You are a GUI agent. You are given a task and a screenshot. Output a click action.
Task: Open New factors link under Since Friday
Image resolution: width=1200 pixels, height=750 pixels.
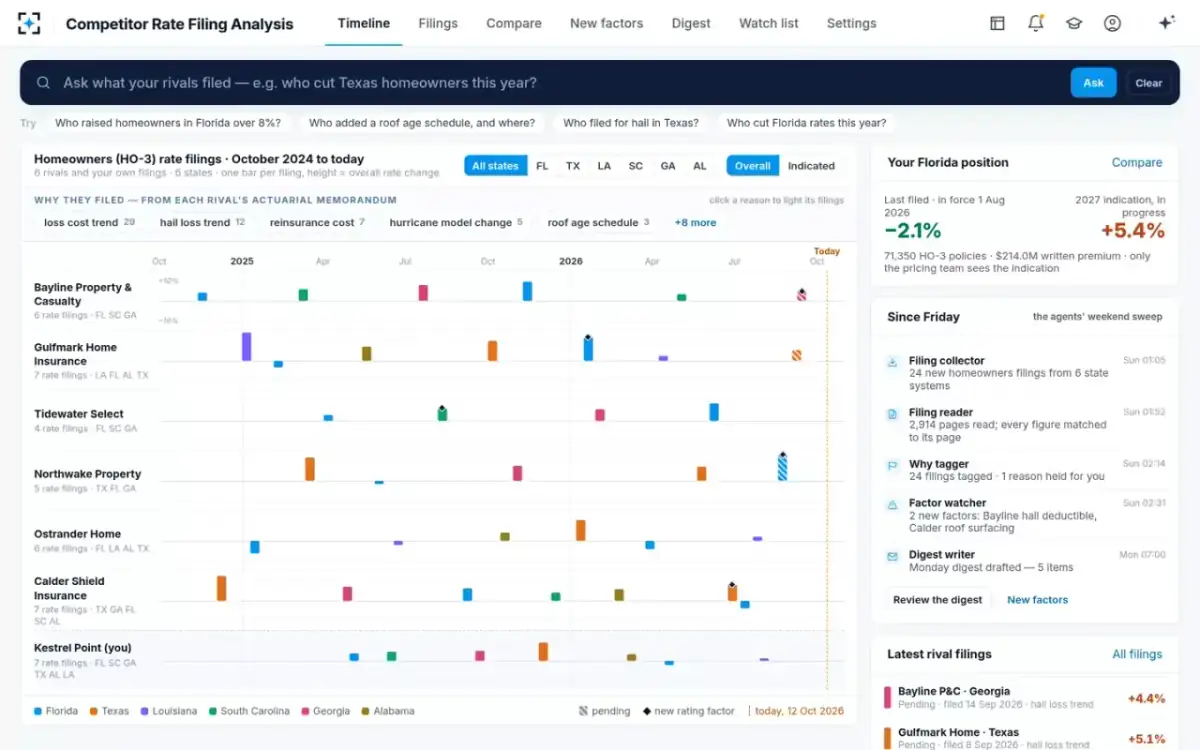(x=1037, y=600)
